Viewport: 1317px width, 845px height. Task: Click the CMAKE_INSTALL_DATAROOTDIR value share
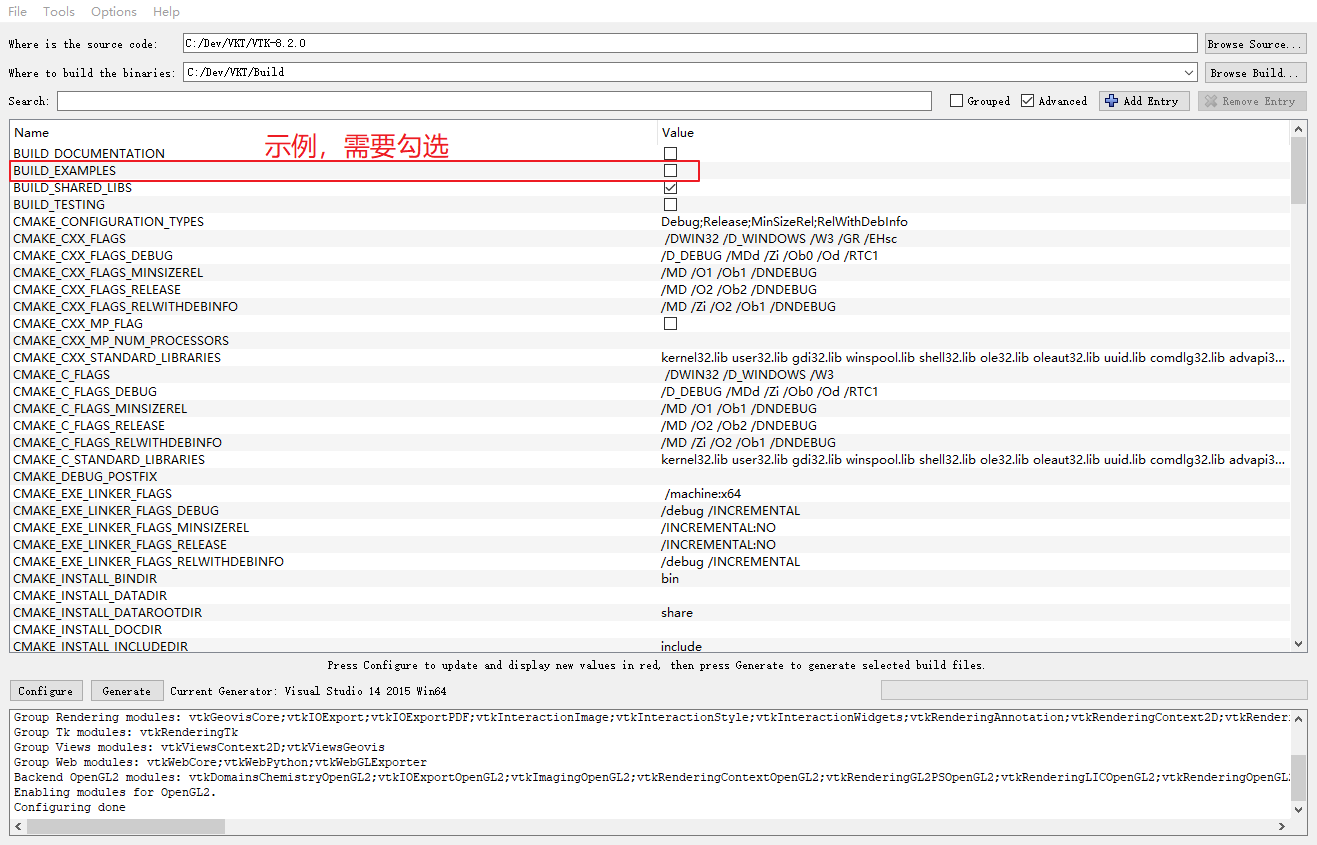coord(677,612)
